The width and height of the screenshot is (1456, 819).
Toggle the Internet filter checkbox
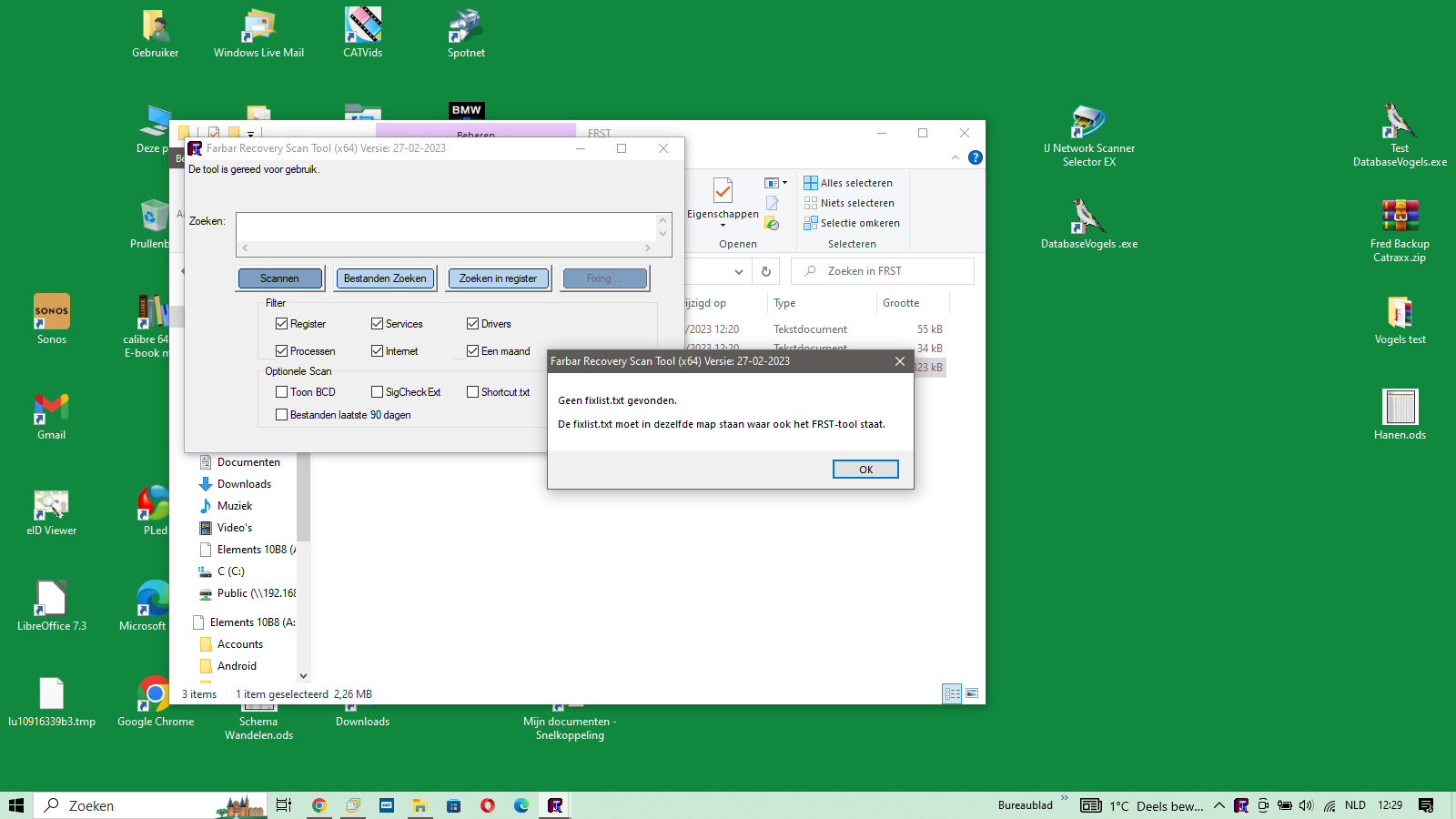point(377,351)
